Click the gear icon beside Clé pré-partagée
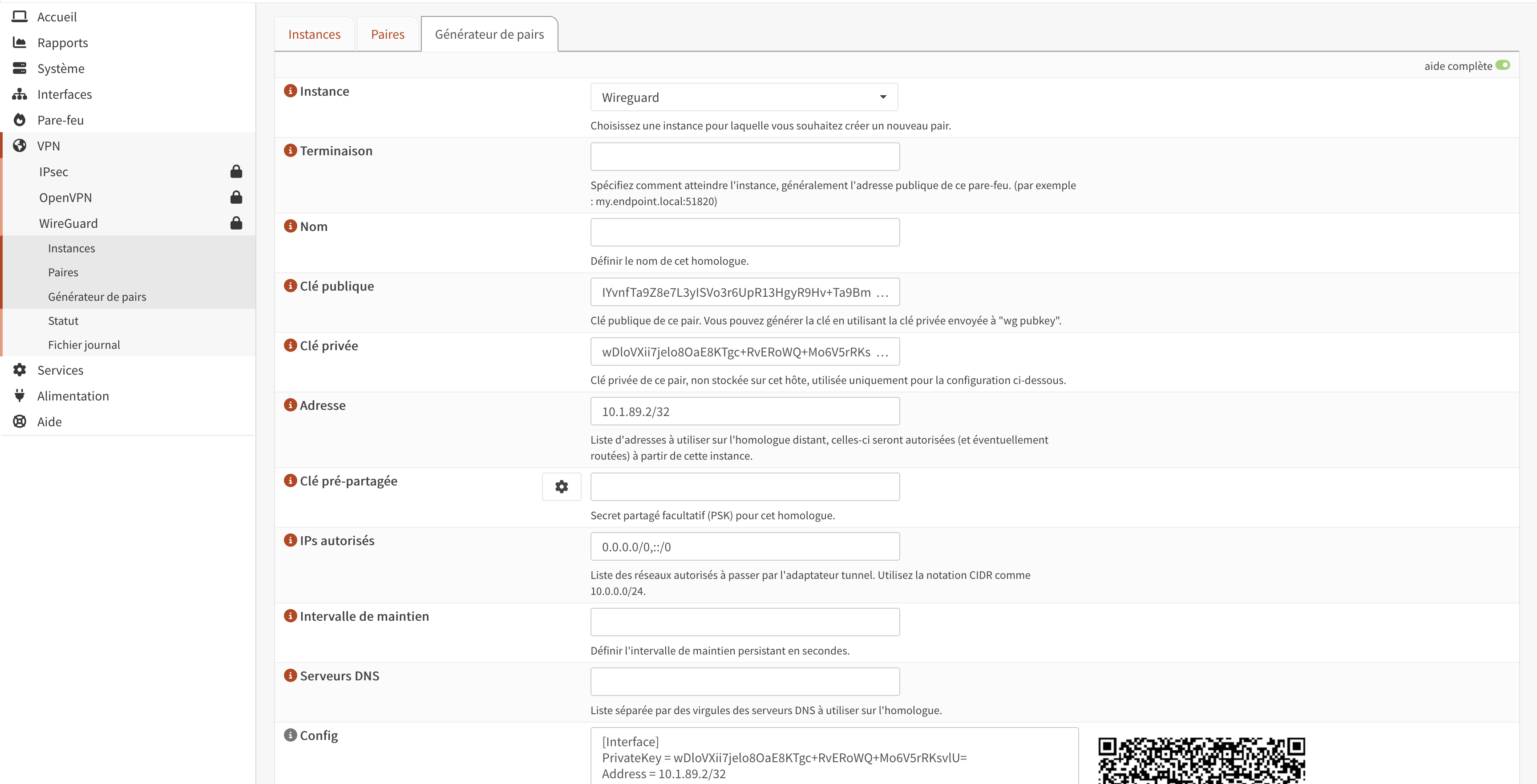The image size is (1537, 784). pyautogui.click(x=561, y=486)
